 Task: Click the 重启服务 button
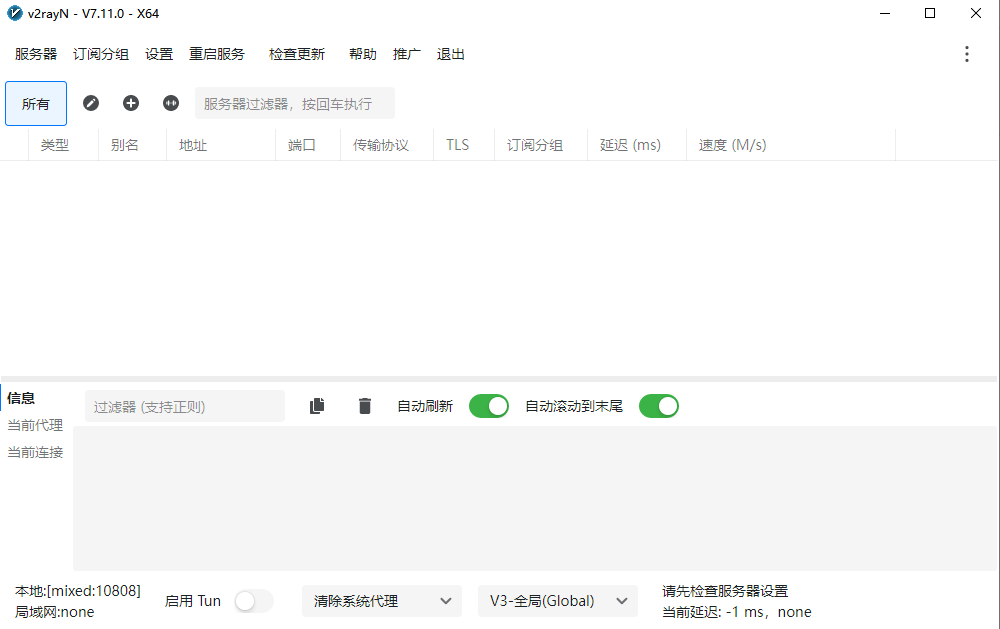[217, 54]
